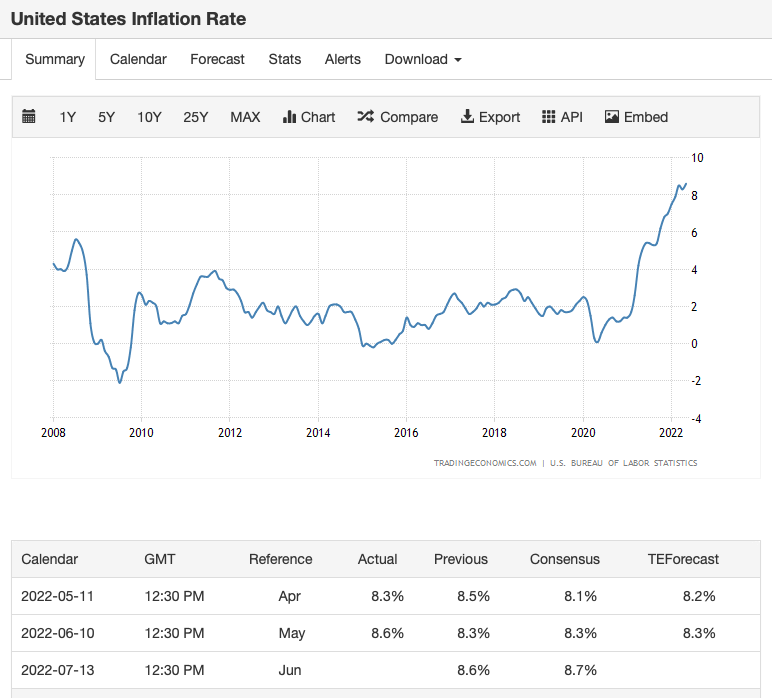Show 25Y historical range
Image resolution: width=772 pixels, height=698 pixels.
(196, 117)
